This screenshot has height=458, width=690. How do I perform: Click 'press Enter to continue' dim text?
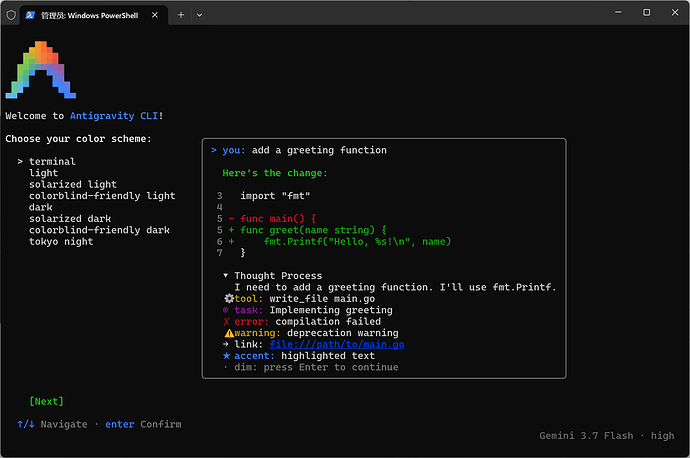(x=331, y=367)
